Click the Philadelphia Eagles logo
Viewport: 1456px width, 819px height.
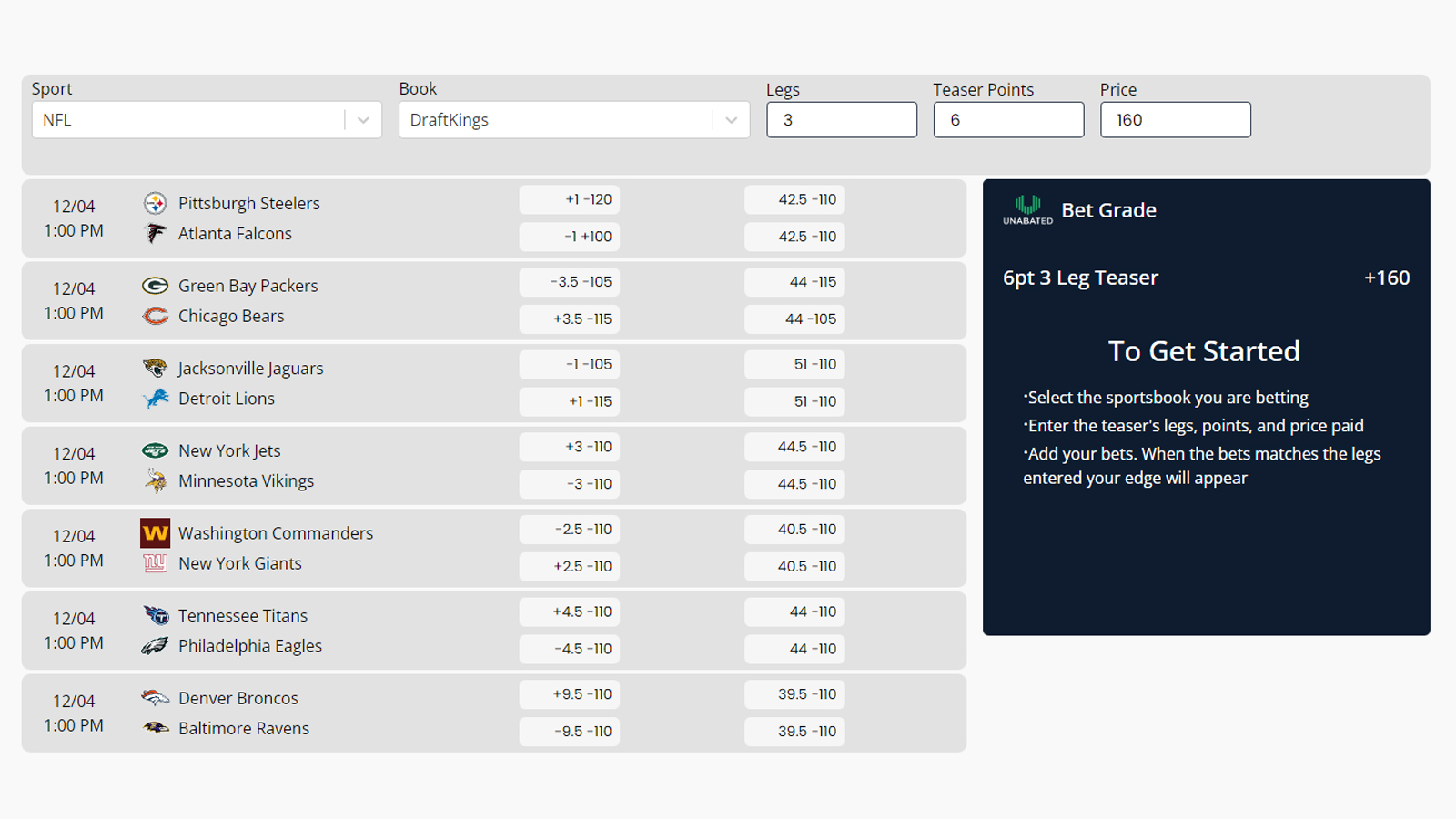tap(156, 646)
